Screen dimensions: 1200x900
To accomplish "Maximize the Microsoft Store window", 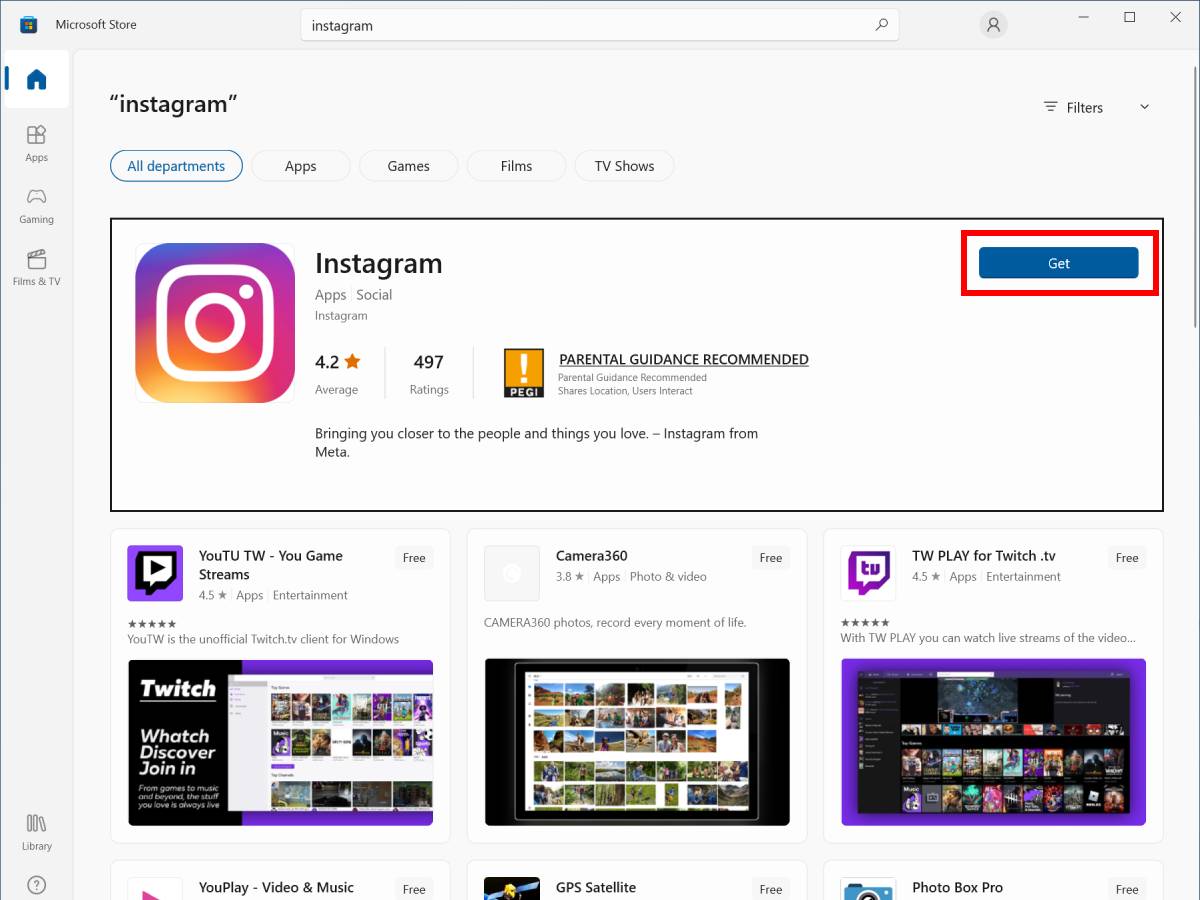I will click(1129, 18).
